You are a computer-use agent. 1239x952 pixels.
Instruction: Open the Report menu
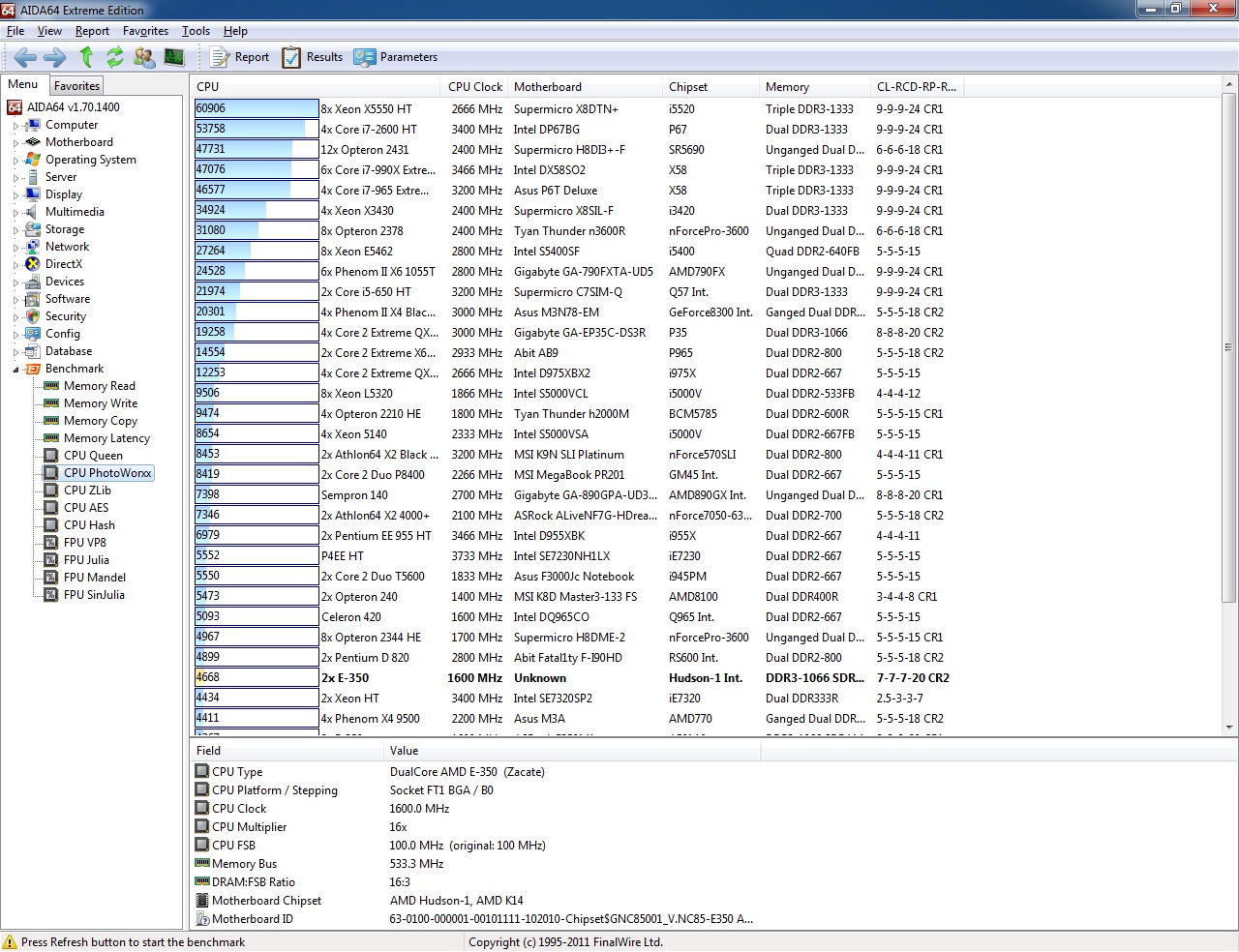(x=92, y=31)
